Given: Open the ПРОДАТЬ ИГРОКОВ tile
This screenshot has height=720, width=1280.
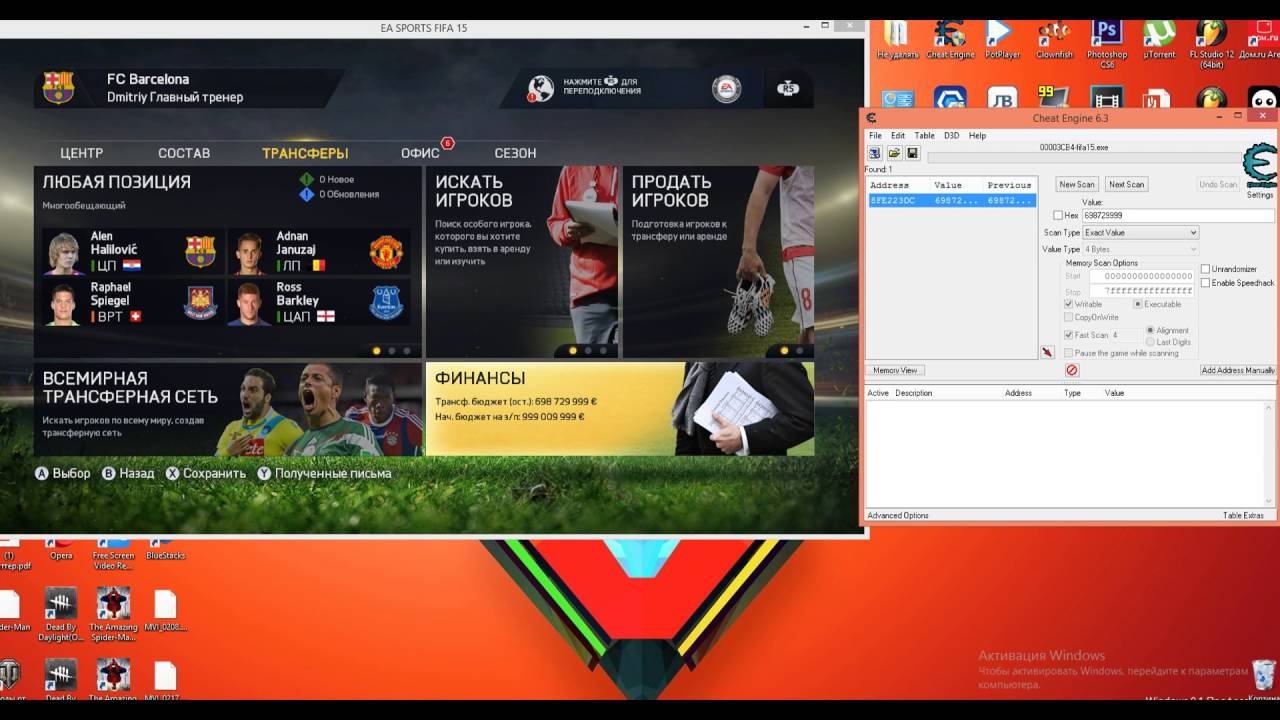Looking at the screenshot, I should click(718, 262).
